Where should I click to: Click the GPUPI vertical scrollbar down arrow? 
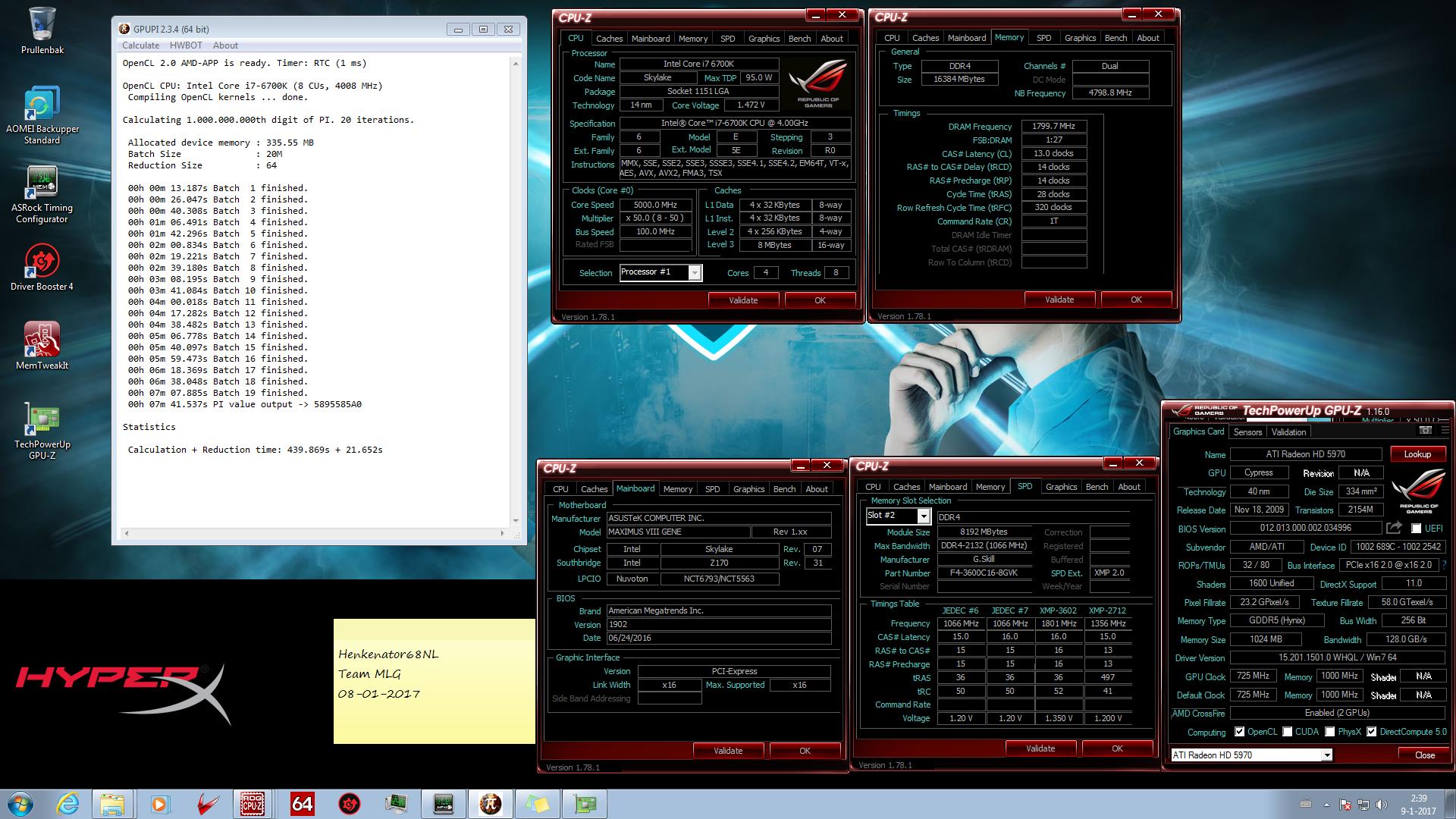[516, 522]
